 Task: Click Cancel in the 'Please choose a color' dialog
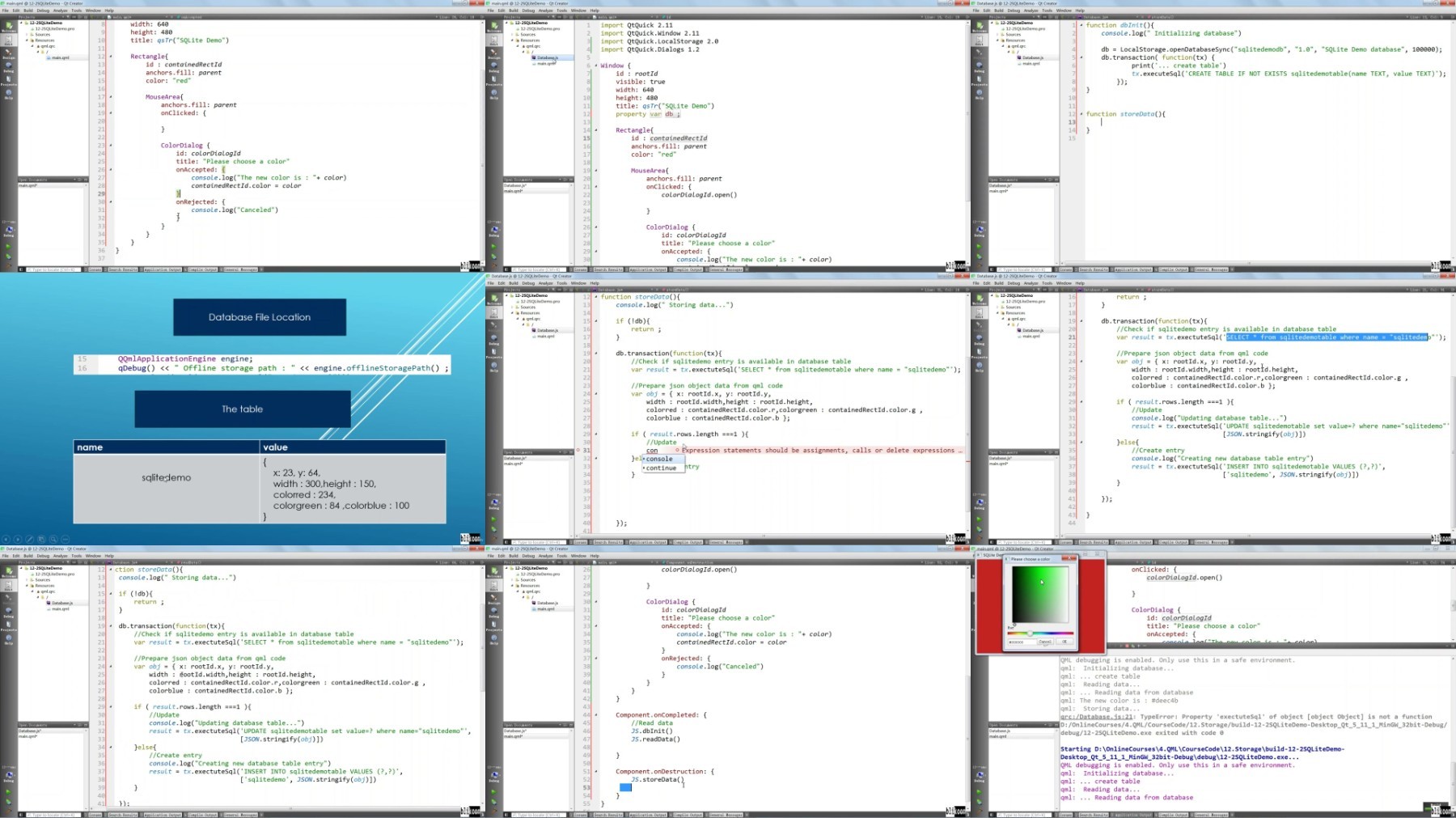(1045, 642)
